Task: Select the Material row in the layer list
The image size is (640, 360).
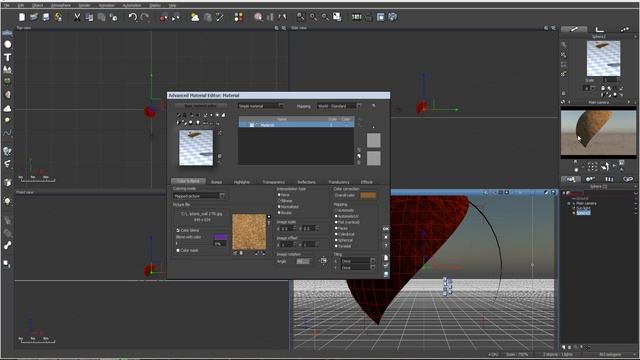Action: [x=296, y=125]
